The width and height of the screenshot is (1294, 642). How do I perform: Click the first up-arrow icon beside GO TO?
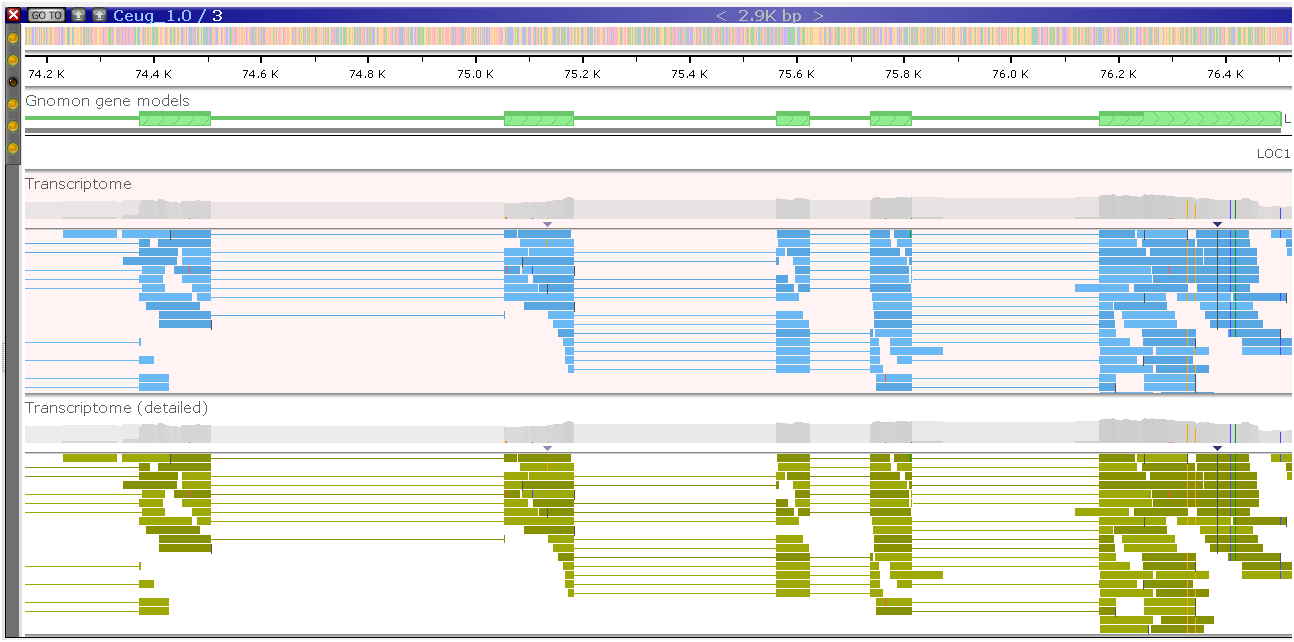pos(79,15)
